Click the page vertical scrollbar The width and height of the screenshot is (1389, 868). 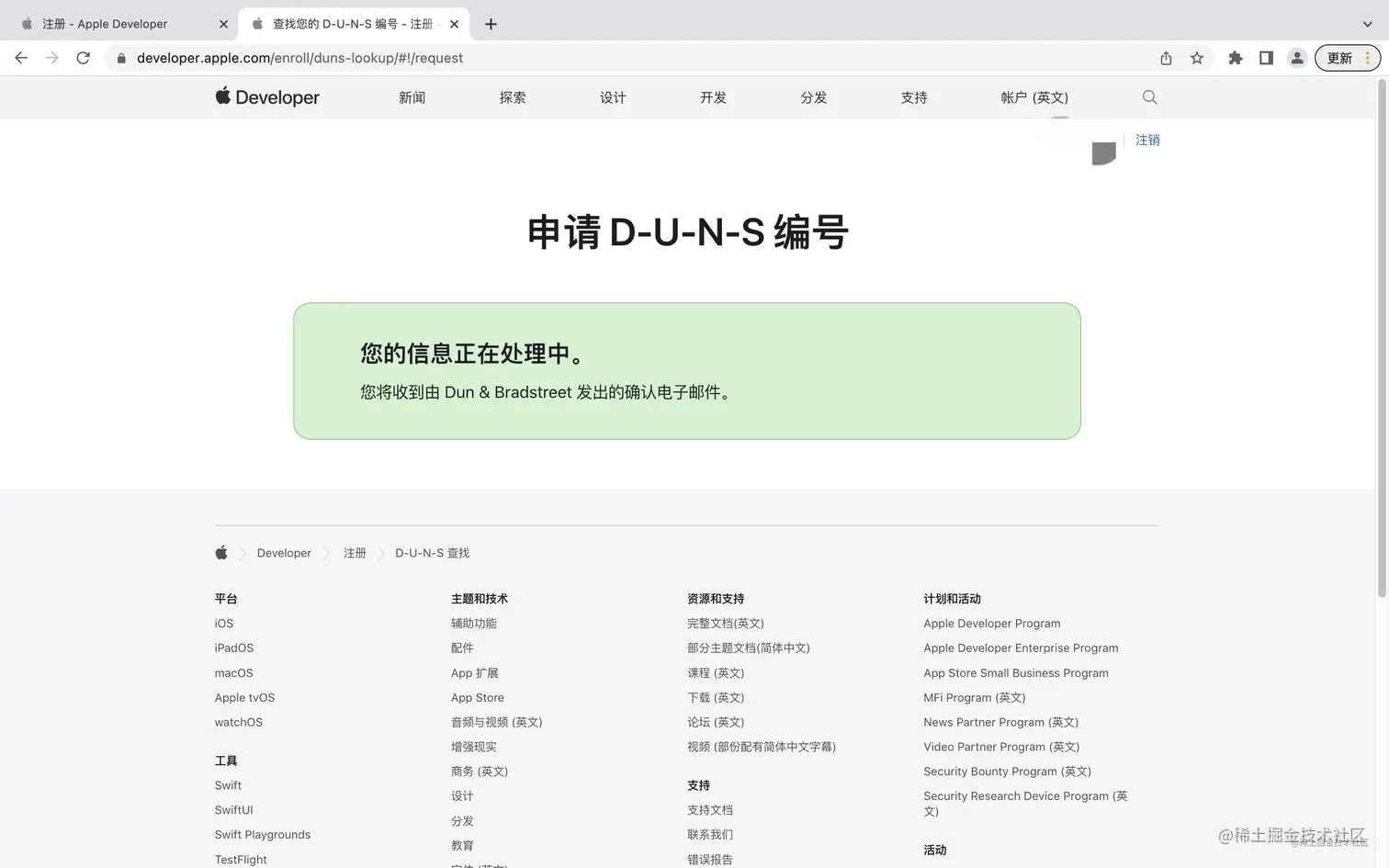1382,338
